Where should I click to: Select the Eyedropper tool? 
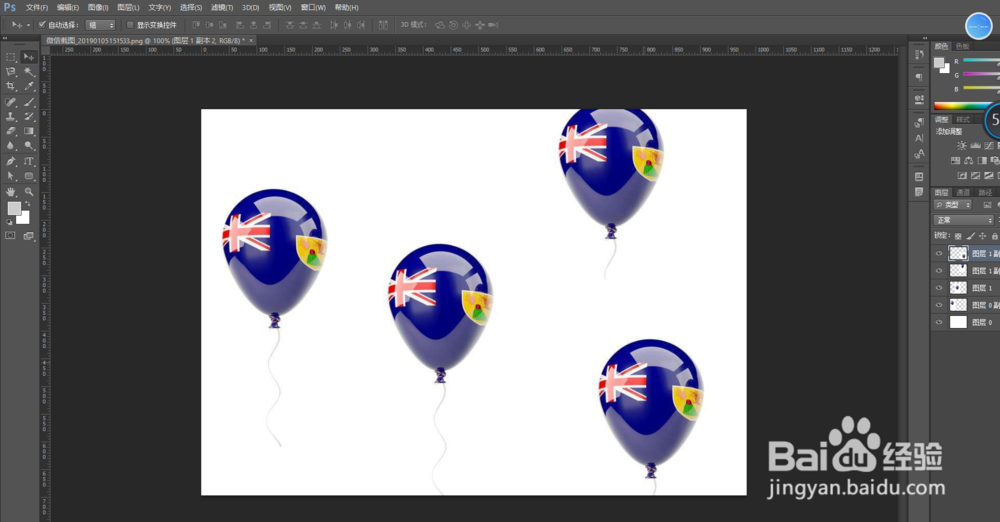click(29, 86)
